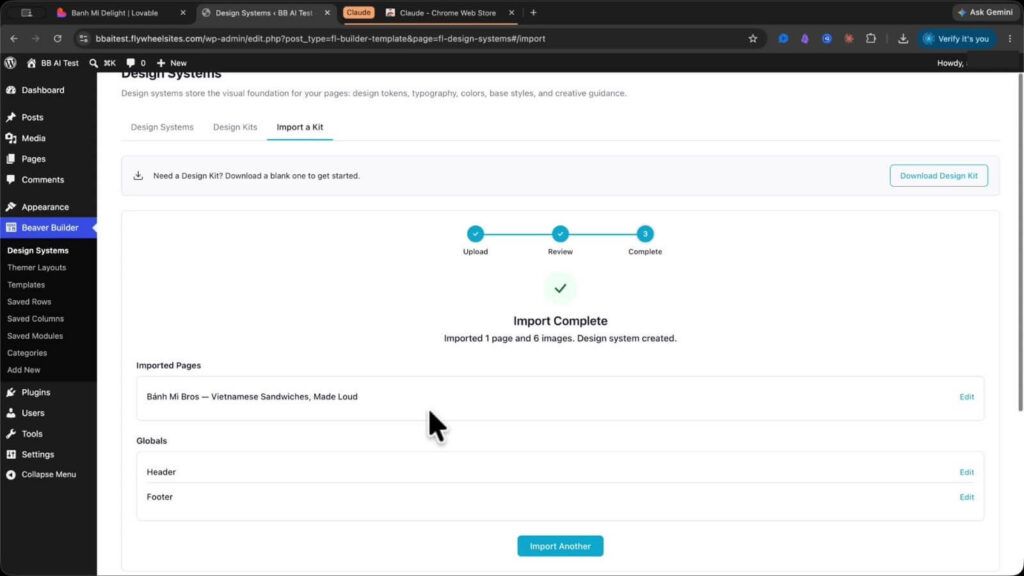The image size is (1024, 576).
Task: Edit the Header global
Action: (x=967, y=472)
